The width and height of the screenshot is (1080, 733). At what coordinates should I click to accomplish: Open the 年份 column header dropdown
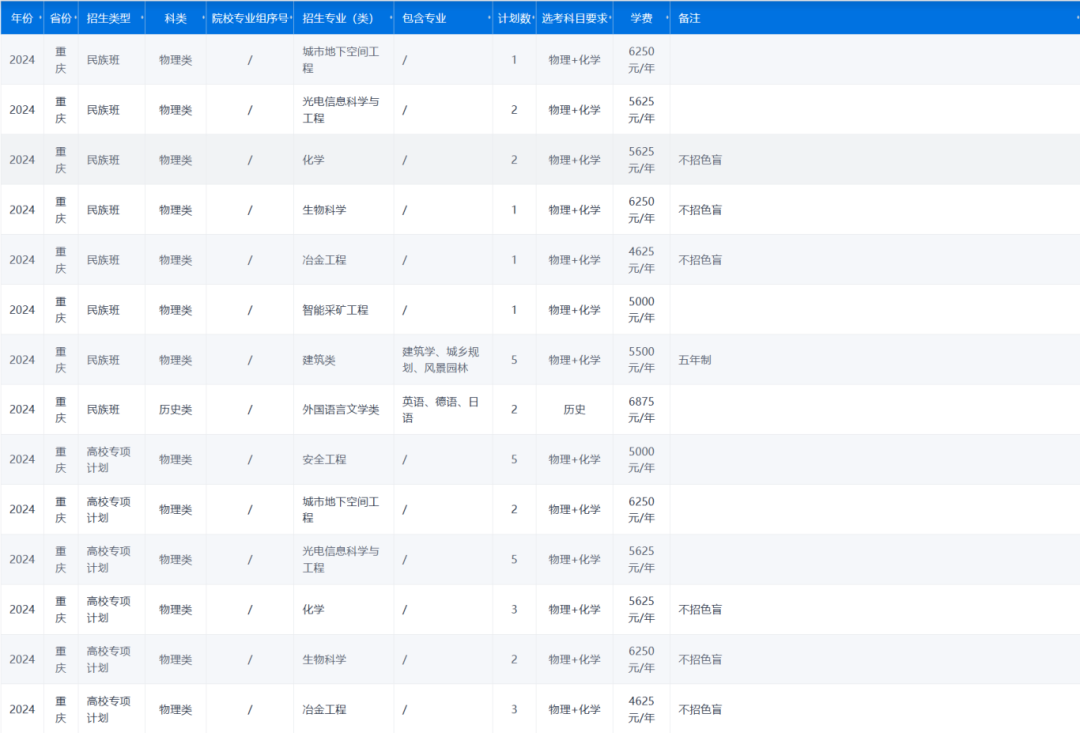click(x=41, y=18)
